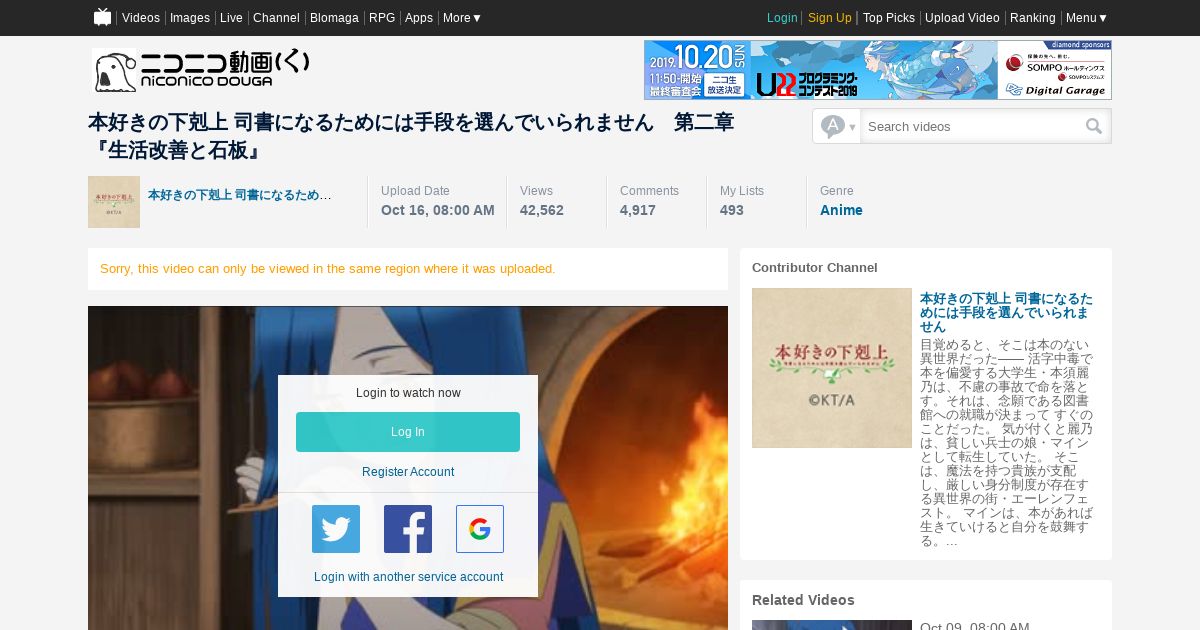Click the small channel thumbnail under the title
Screen dimensions: 1200x630
coord(114,202)
